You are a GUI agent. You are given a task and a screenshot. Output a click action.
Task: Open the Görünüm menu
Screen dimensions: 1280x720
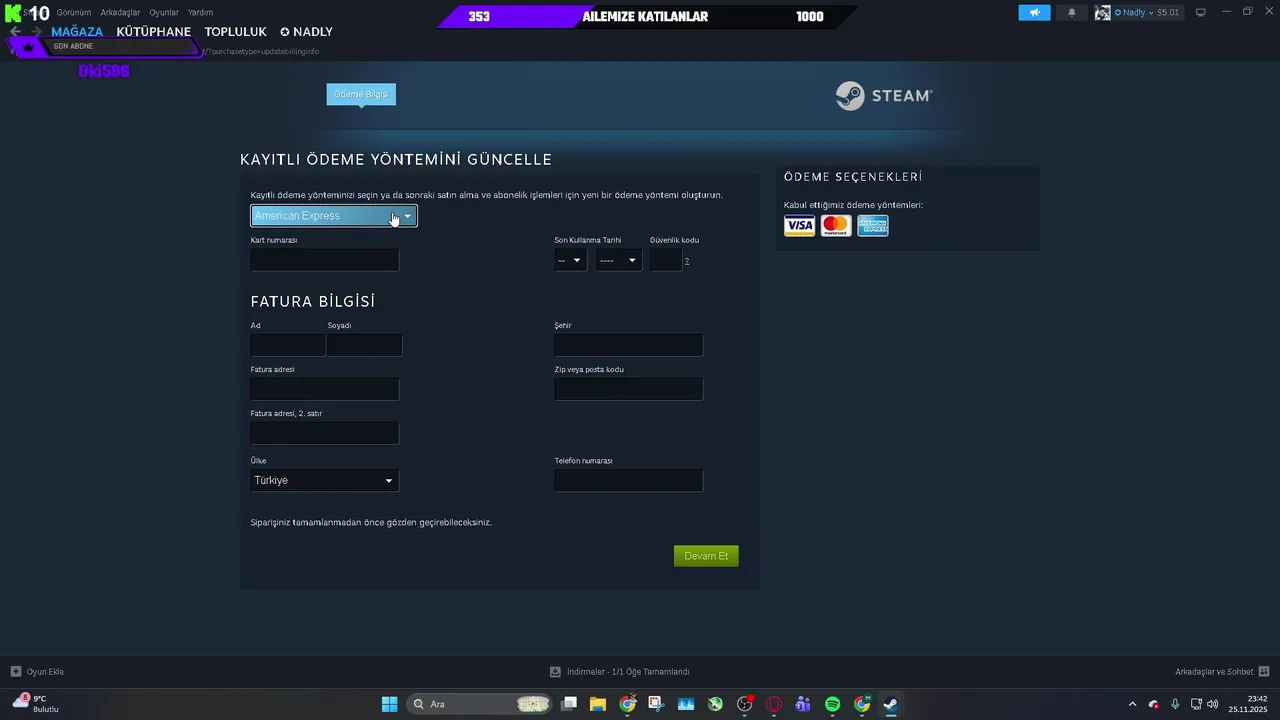pyautogui.click(x=74, y=12)
